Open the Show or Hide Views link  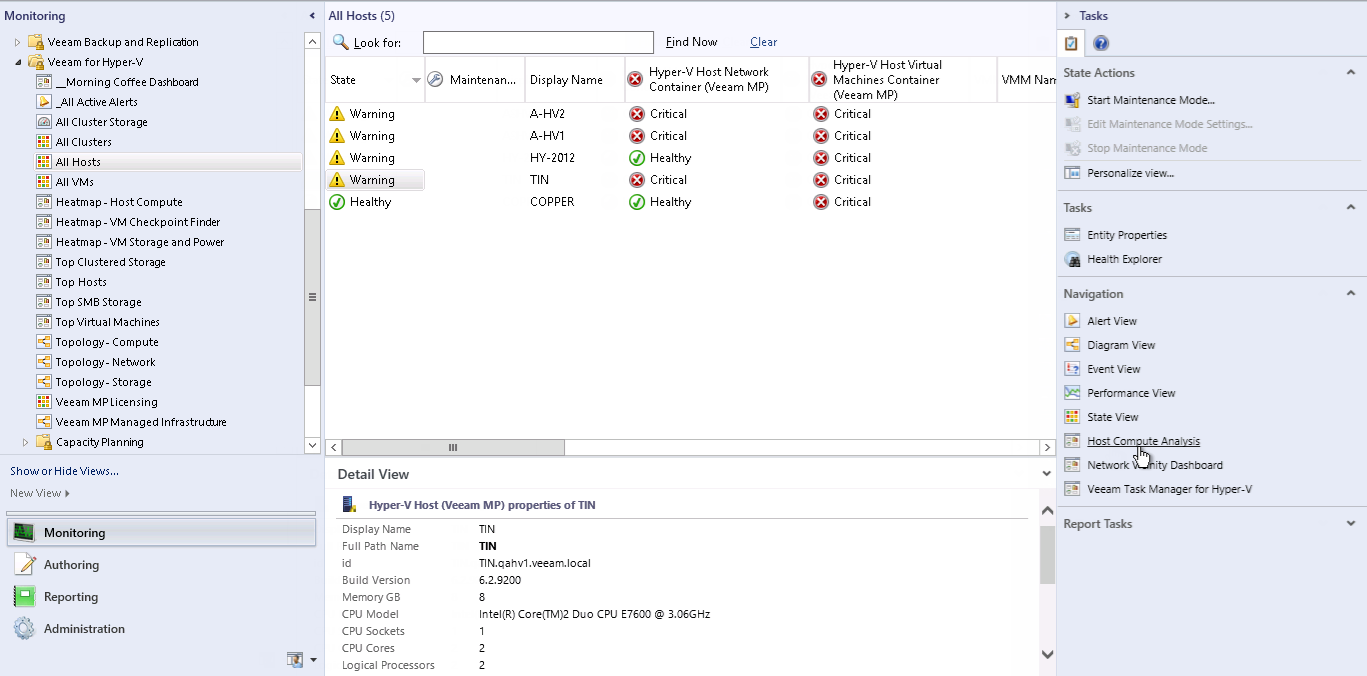[64, 471]
